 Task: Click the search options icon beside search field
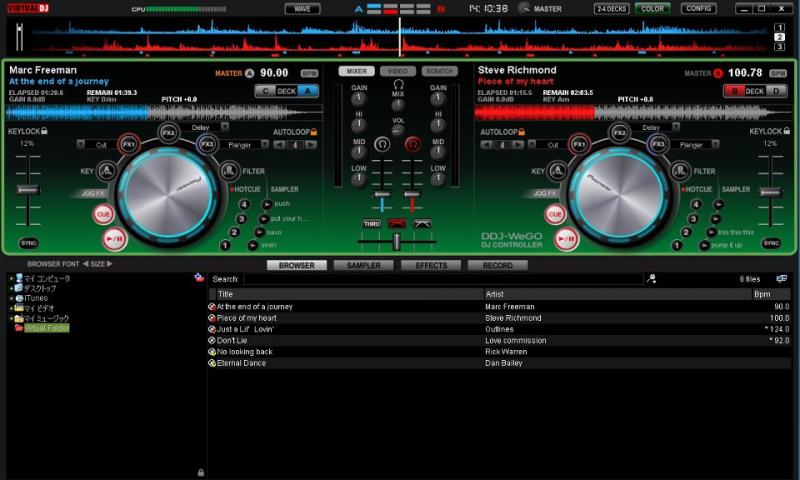(652, 279)
